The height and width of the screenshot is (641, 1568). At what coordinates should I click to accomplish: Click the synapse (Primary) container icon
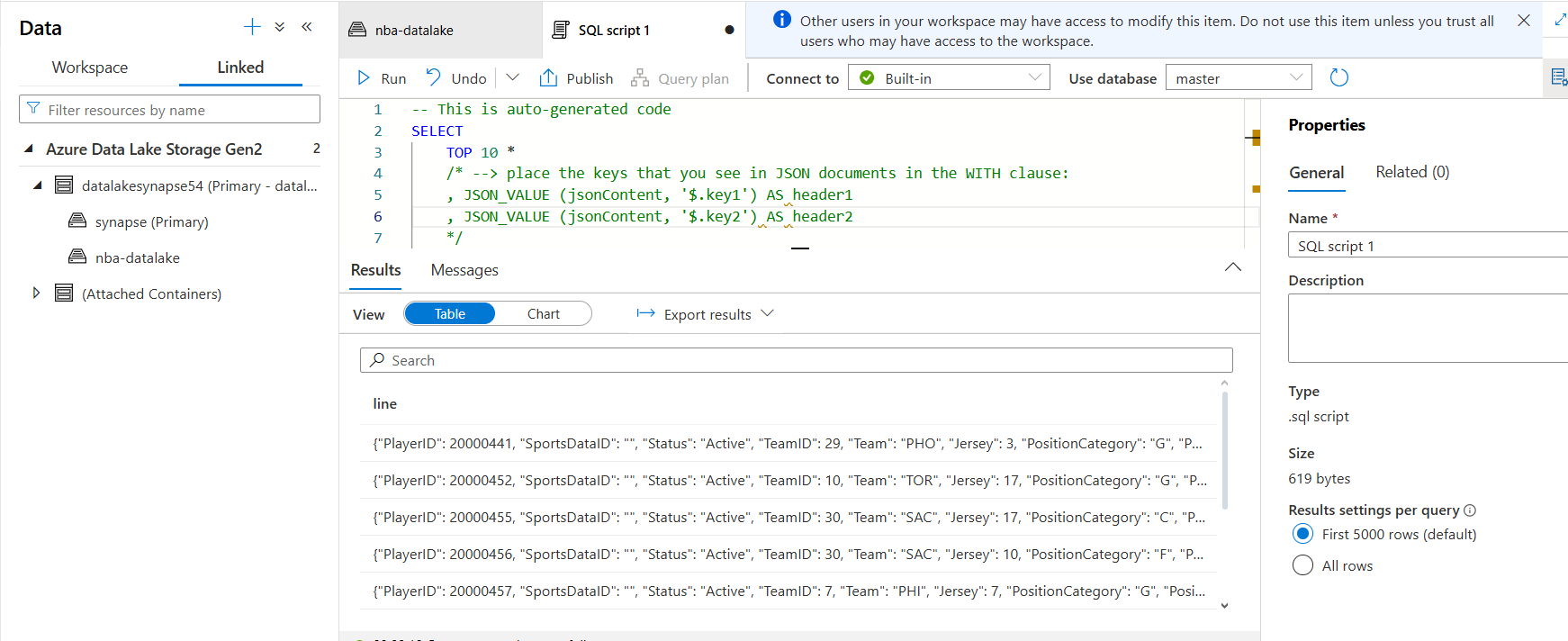click(77, 221)
